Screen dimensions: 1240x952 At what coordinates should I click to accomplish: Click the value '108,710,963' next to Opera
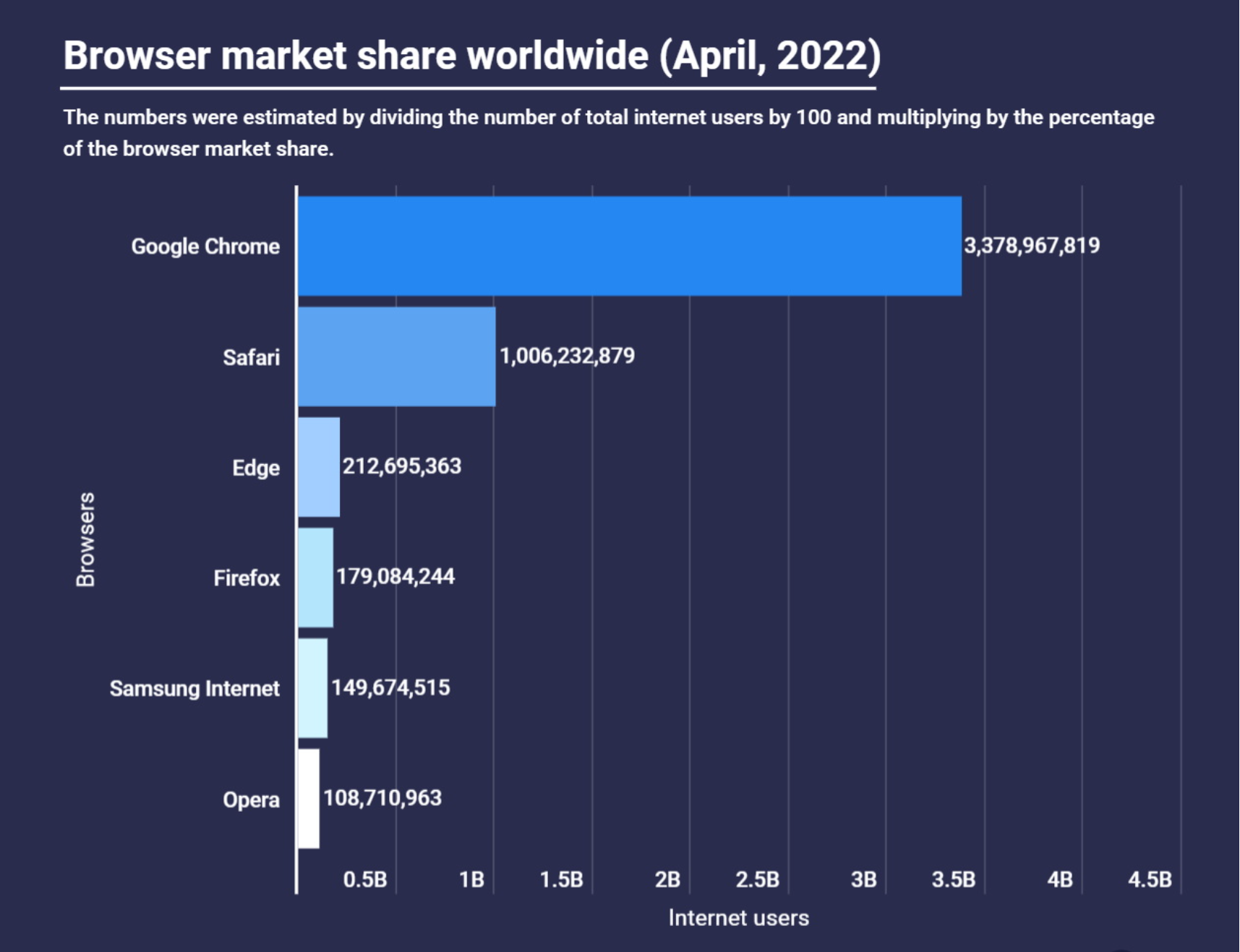[x=382, y=798]
